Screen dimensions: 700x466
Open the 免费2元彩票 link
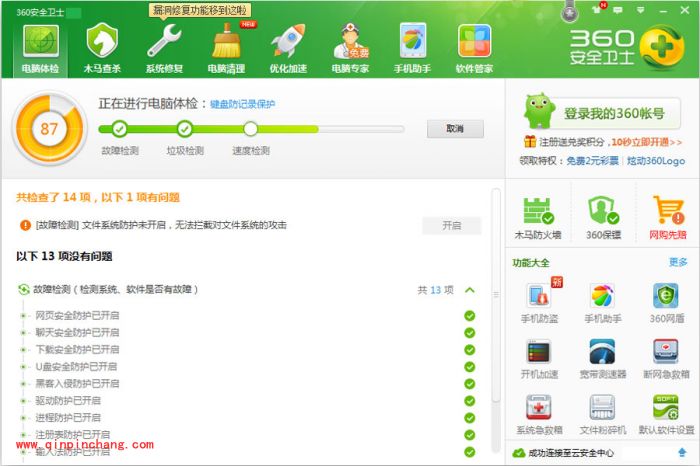coord(592,161)
